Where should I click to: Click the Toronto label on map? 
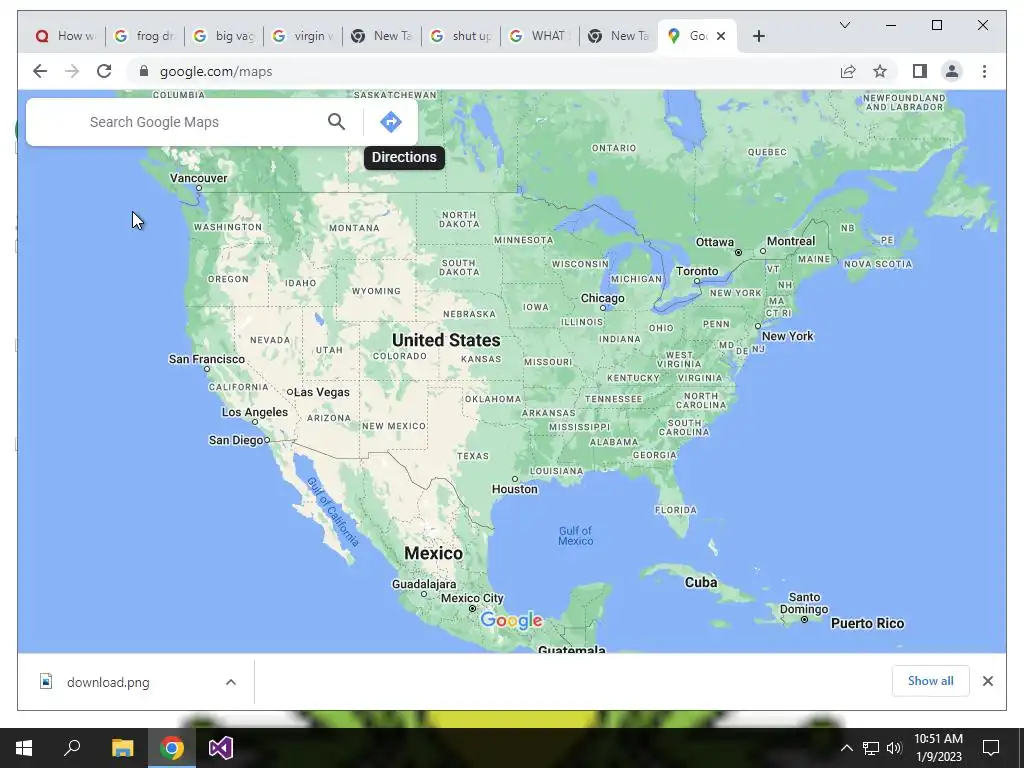[697, 271]
